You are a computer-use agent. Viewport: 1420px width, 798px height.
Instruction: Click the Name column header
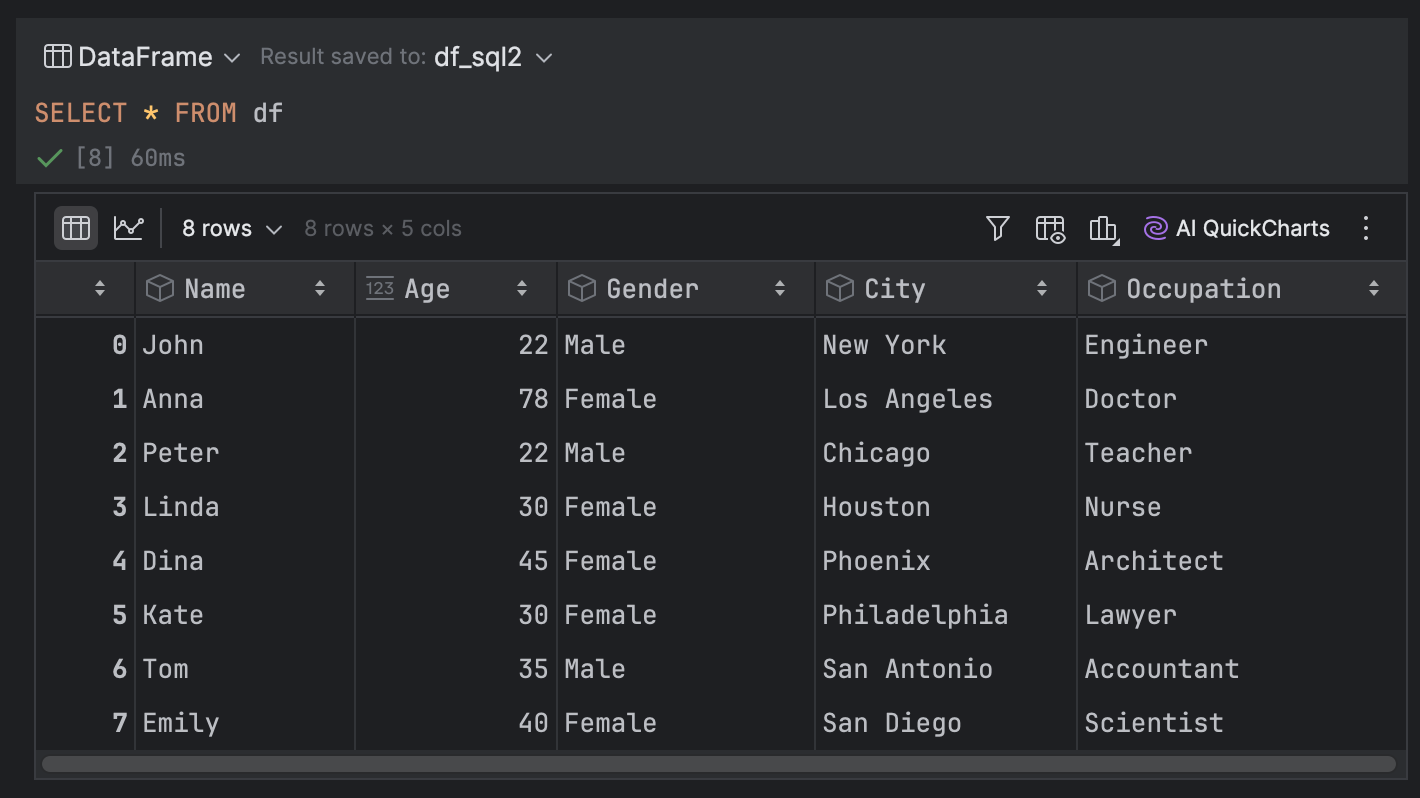(x=245, y=289)
